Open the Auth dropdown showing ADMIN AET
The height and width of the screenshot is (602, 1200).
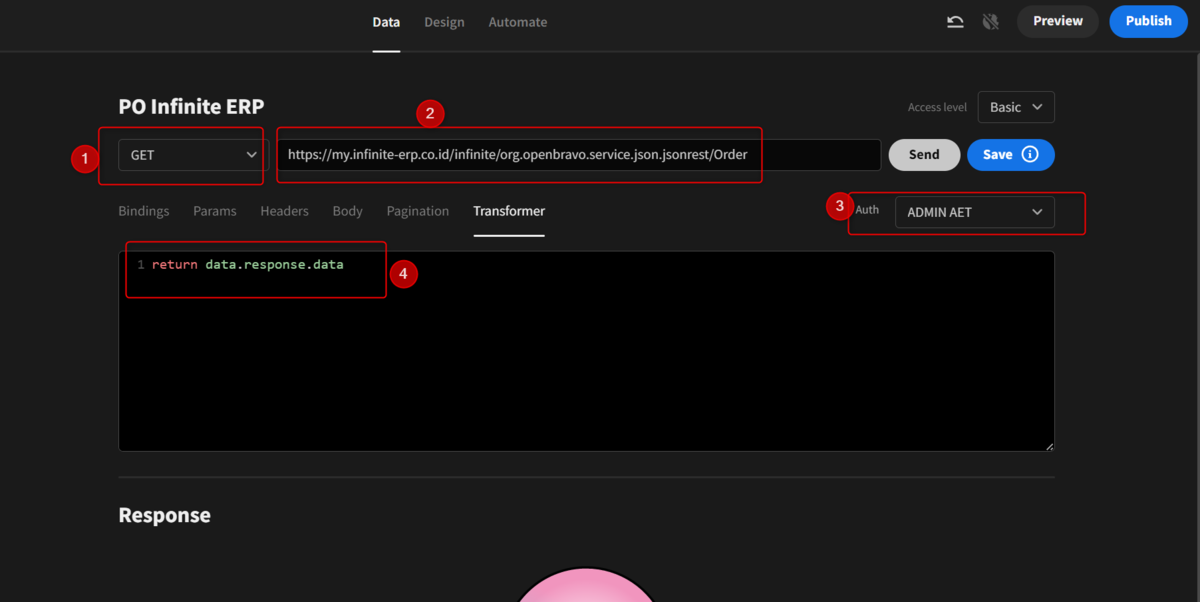point(974,212)
